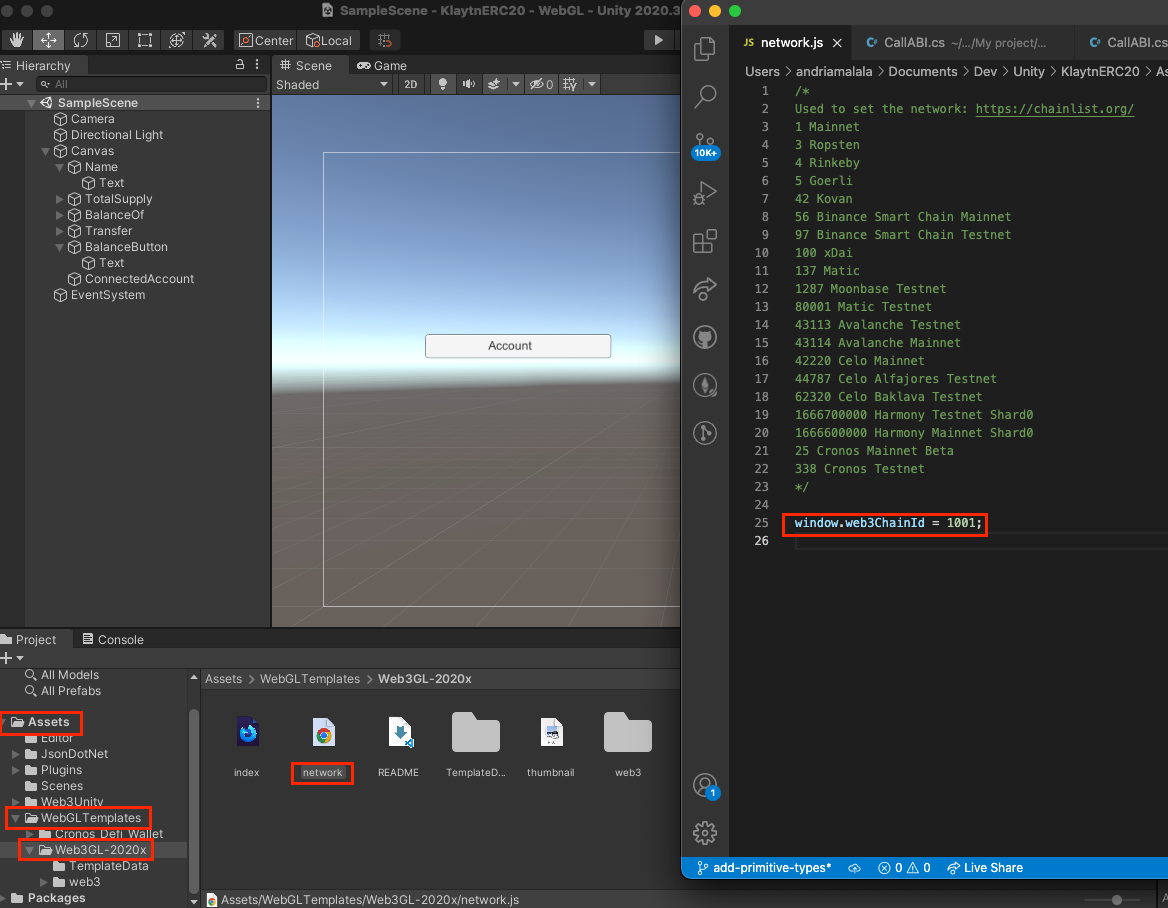Switch to the Scene tab
The height and width of the screenshot is (908, 1168).
(307, 66)
